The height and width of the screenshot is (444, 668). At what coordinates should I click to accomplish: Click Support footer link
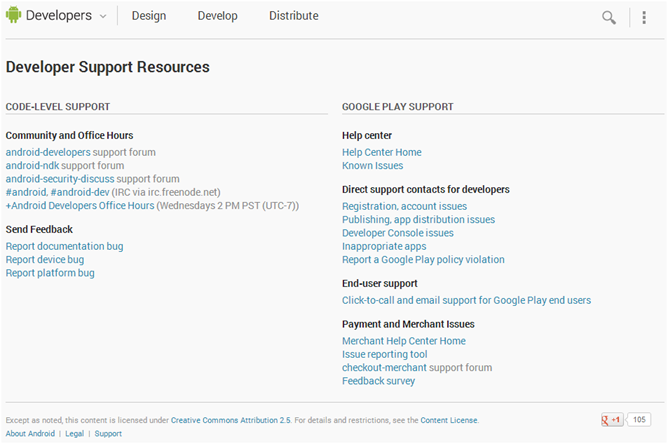[x=108, y=433]
